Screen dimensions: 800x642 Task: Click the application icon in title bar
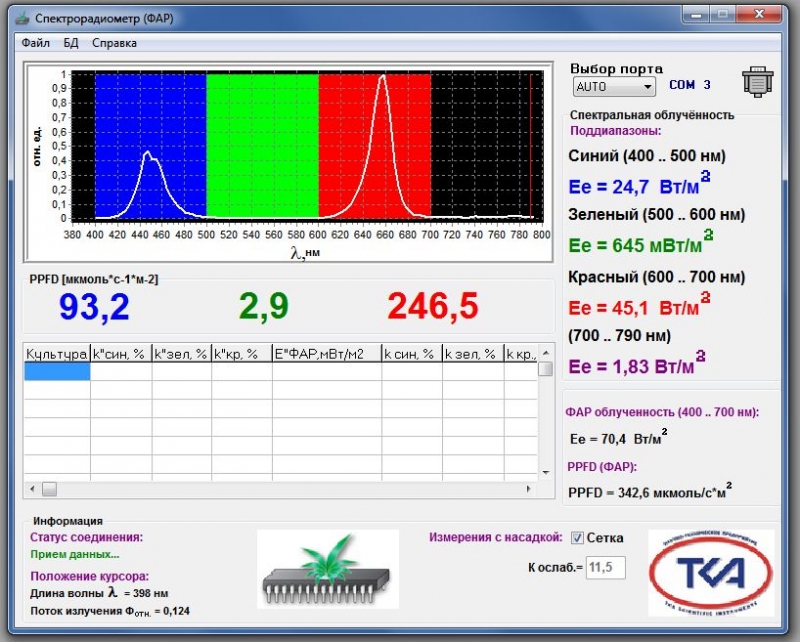(22, 19)
